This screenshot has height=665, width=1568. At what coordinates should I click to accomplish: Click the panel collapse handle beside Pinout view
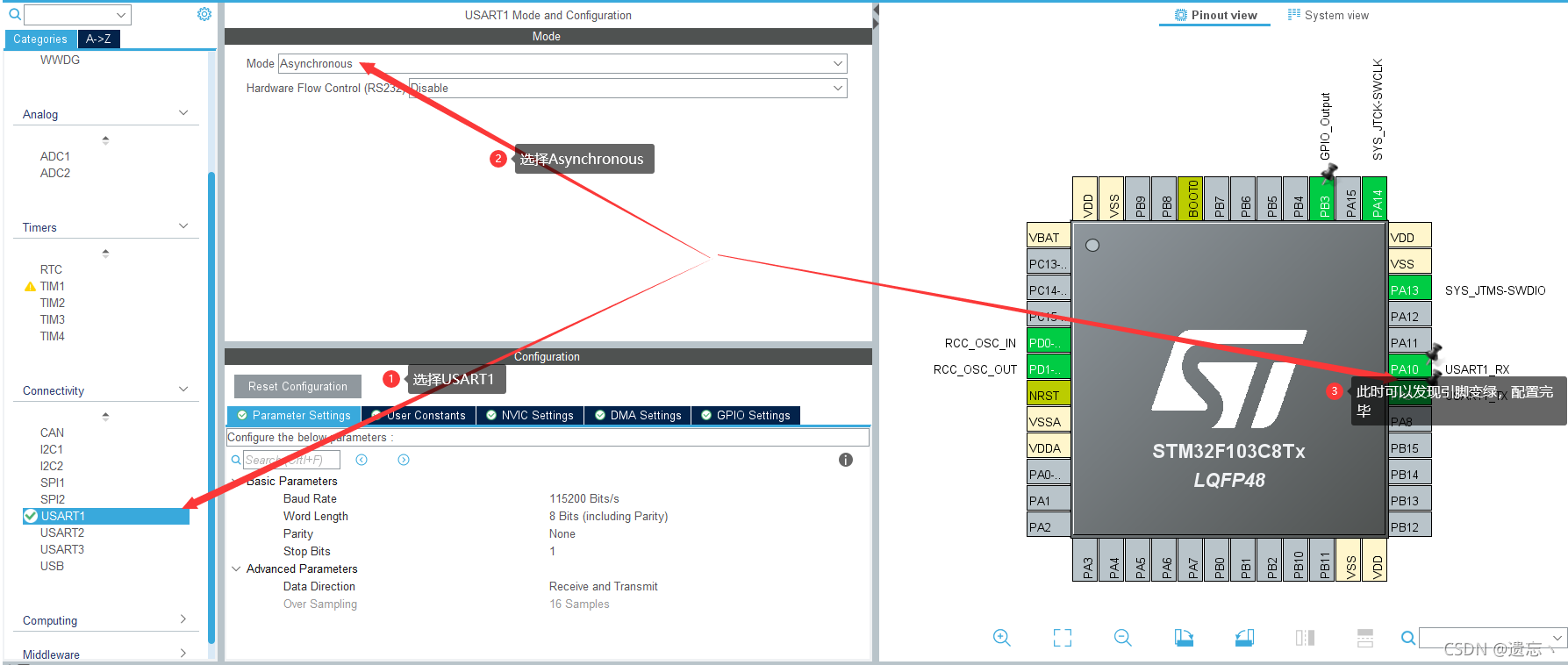coord(876,15)
